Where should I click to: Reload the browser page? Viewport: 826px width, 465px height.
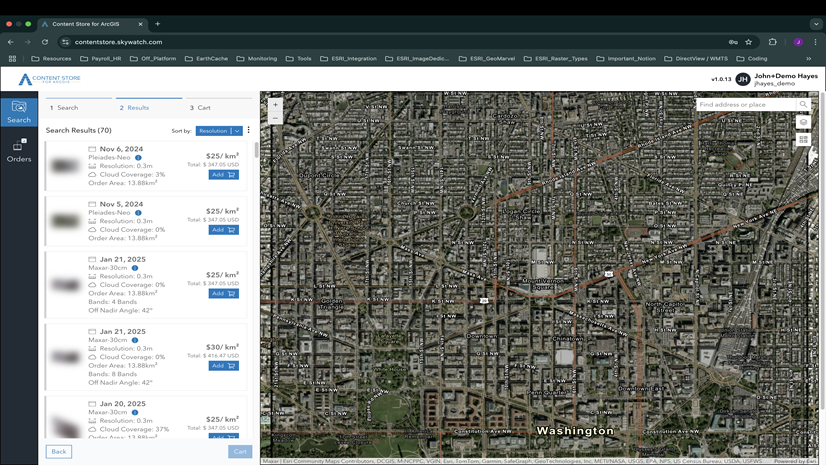[x=45, y=42]
